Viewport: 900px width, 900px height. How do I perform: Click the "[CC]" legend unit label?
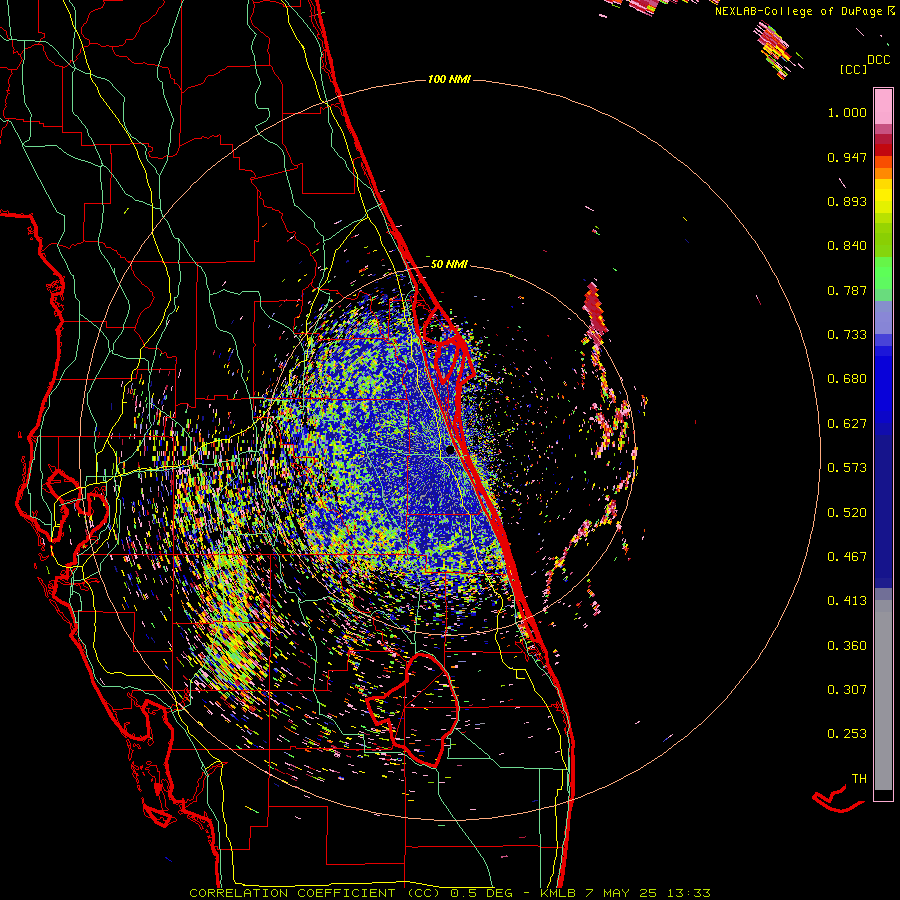[x=852, y=69]
